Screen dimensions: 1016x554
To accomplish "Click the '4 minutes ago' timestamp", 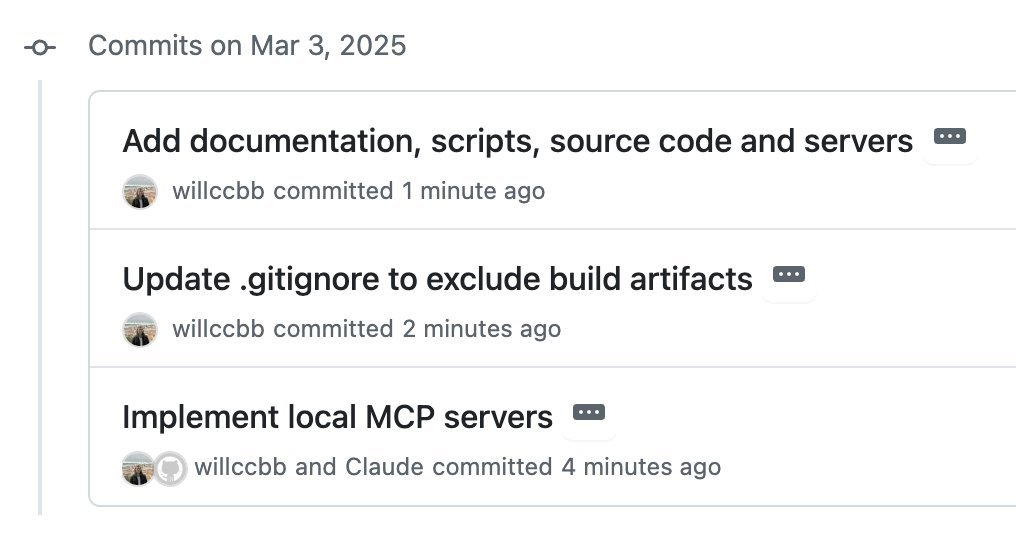I will [x=641, y=467].
